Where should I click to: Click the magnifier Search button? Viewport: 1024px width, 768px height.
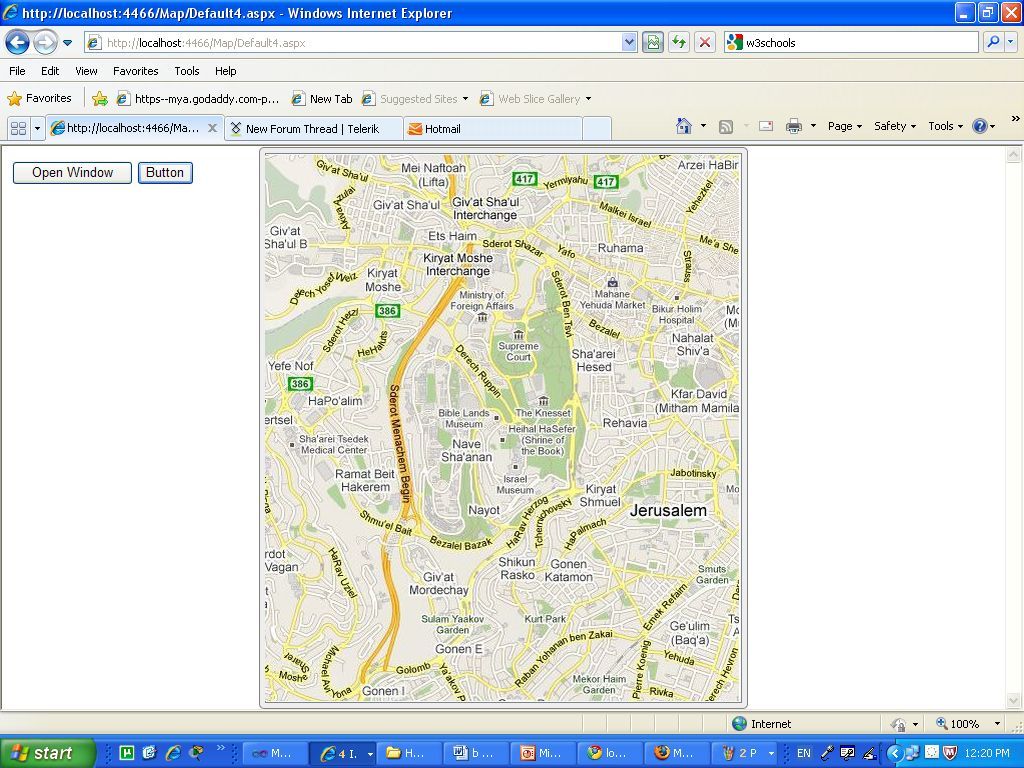click(x=993, y=43)
